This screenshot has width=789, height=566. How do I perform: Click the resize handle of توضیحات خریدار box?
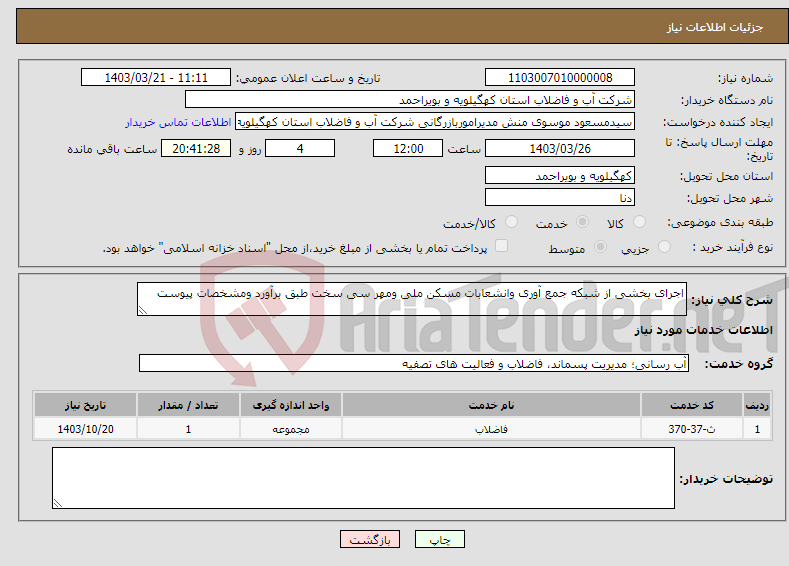[58, 503]
